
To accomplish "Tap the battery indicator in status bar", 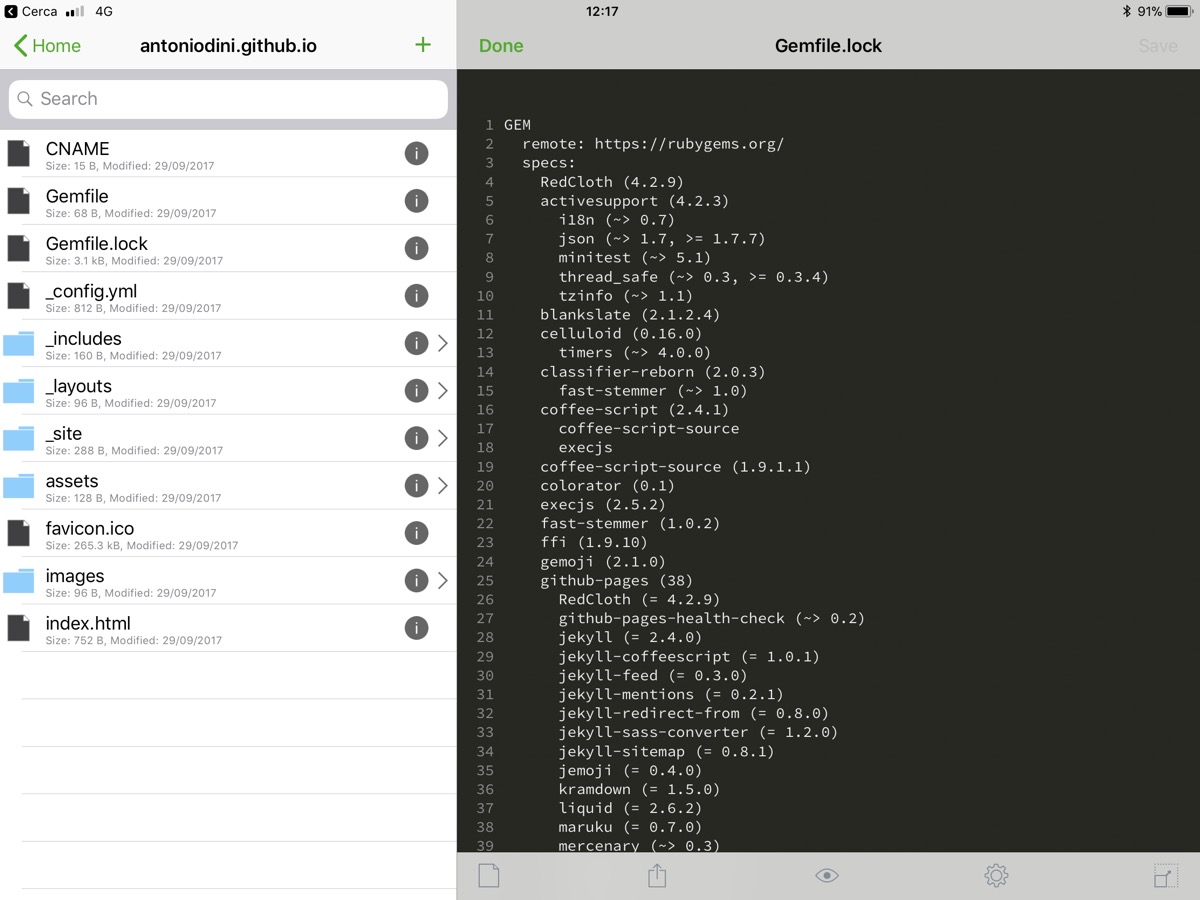I will (1179, 12).
